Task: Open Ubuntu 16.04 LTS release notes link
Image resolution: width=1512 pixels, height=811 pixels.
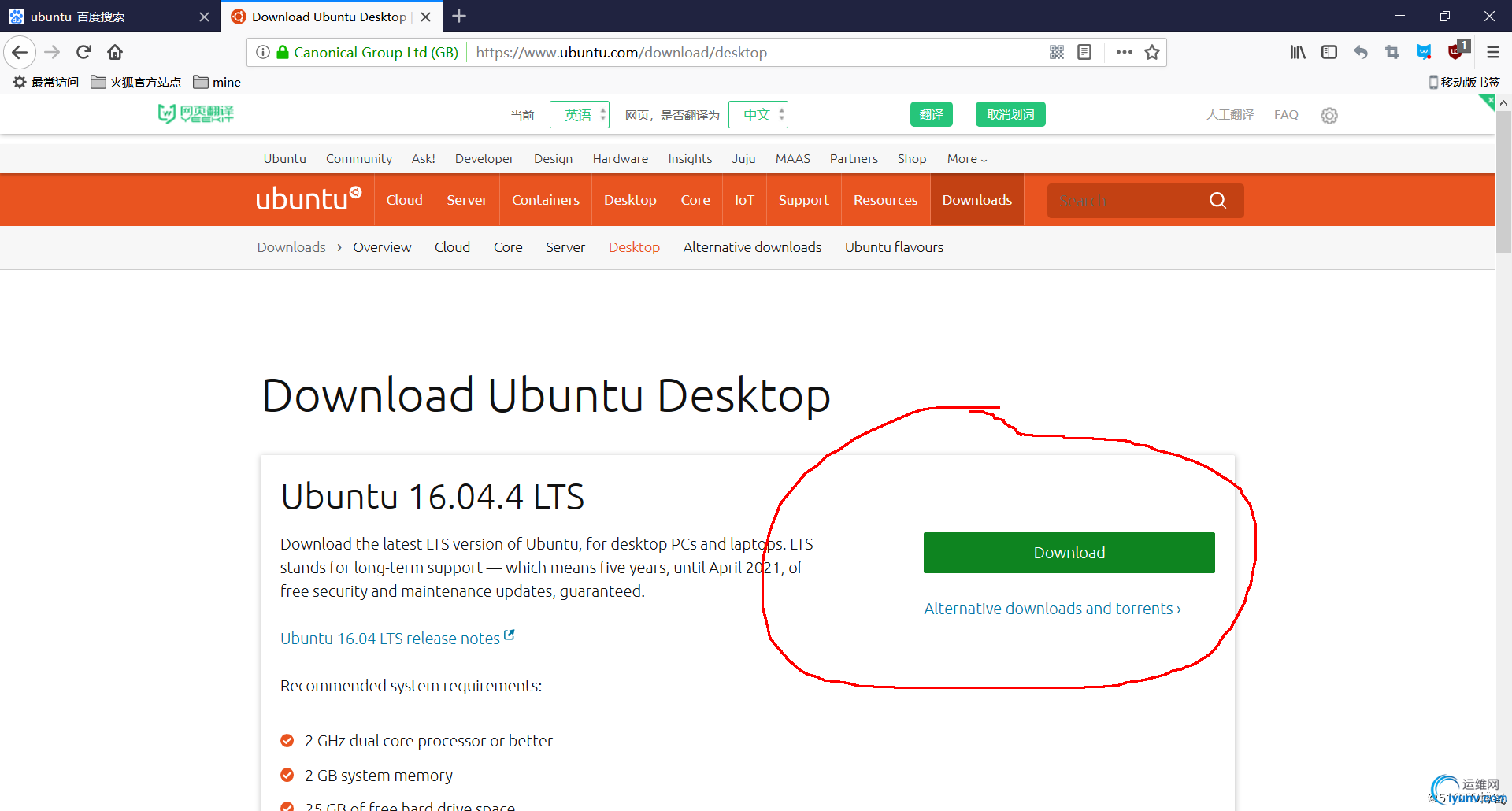Action: point(397,638)
